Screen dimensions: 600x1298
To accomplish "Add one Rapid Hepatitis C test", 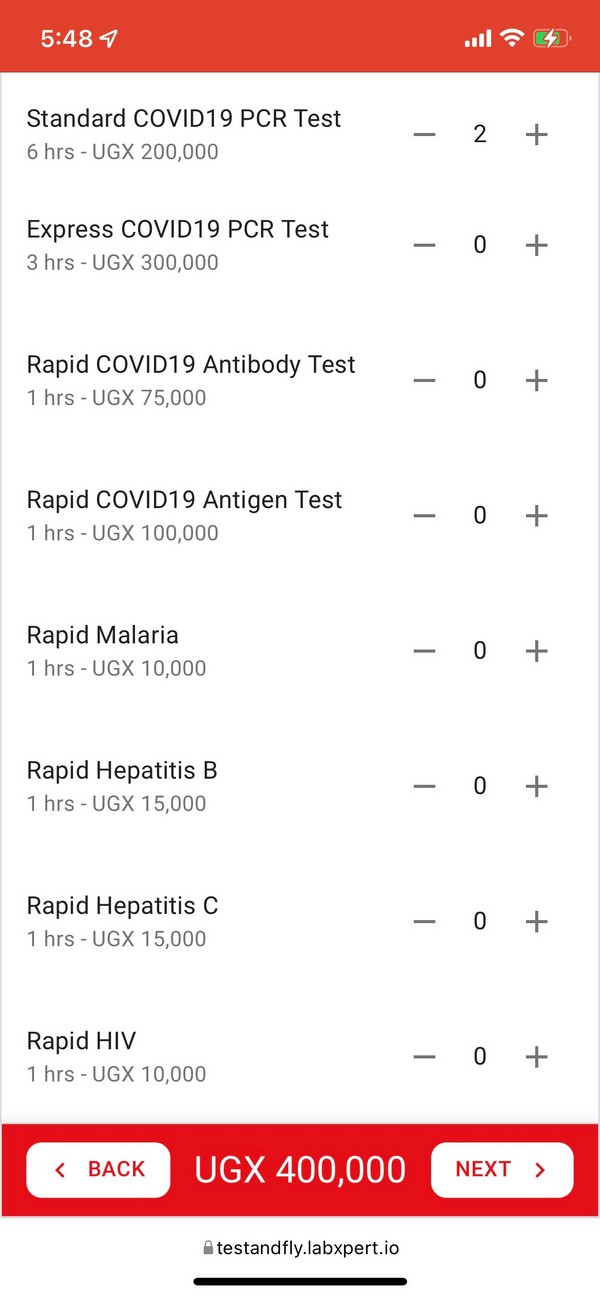I will 537,921.
